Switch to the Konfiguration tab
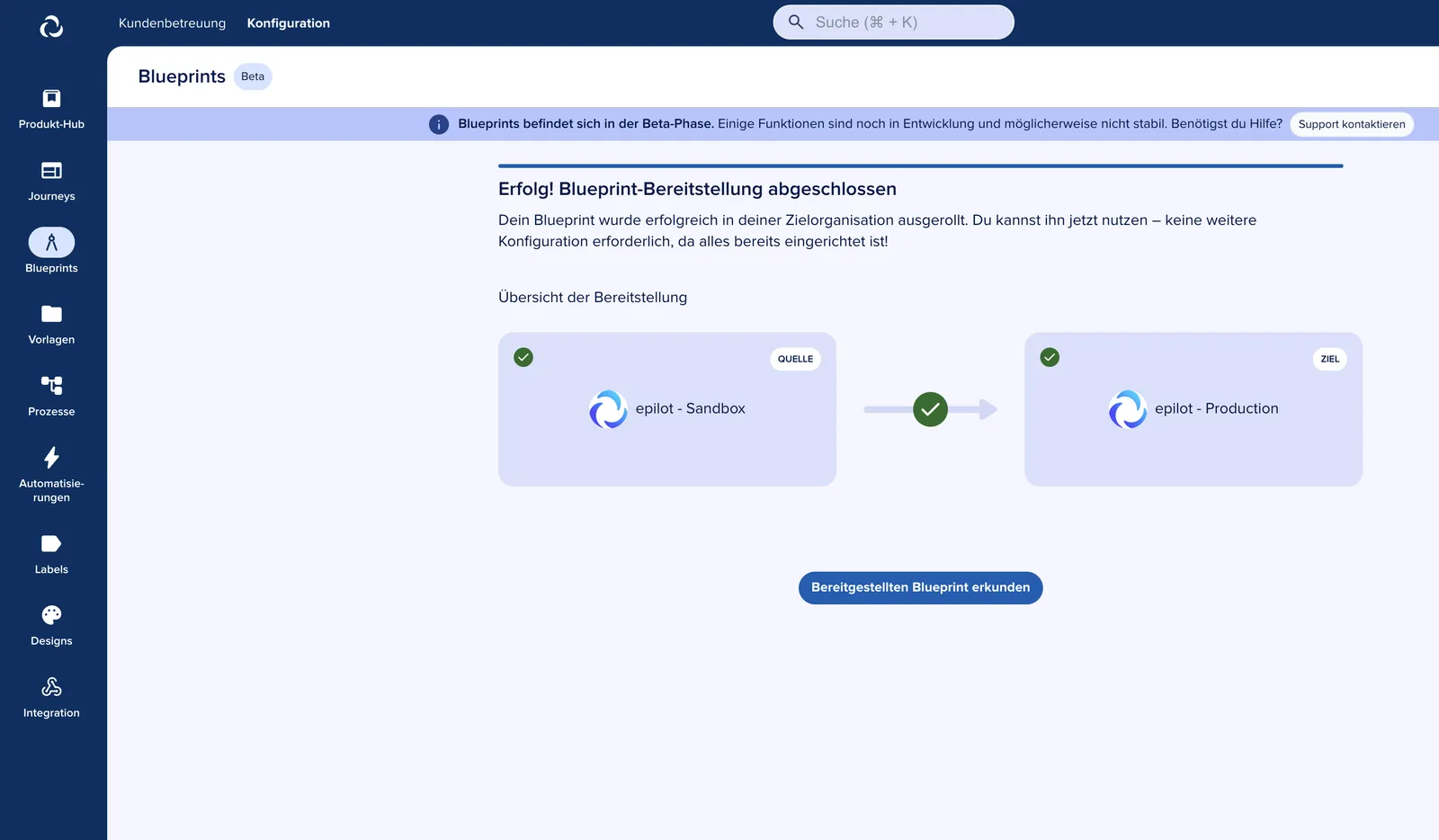 (289, 23)
